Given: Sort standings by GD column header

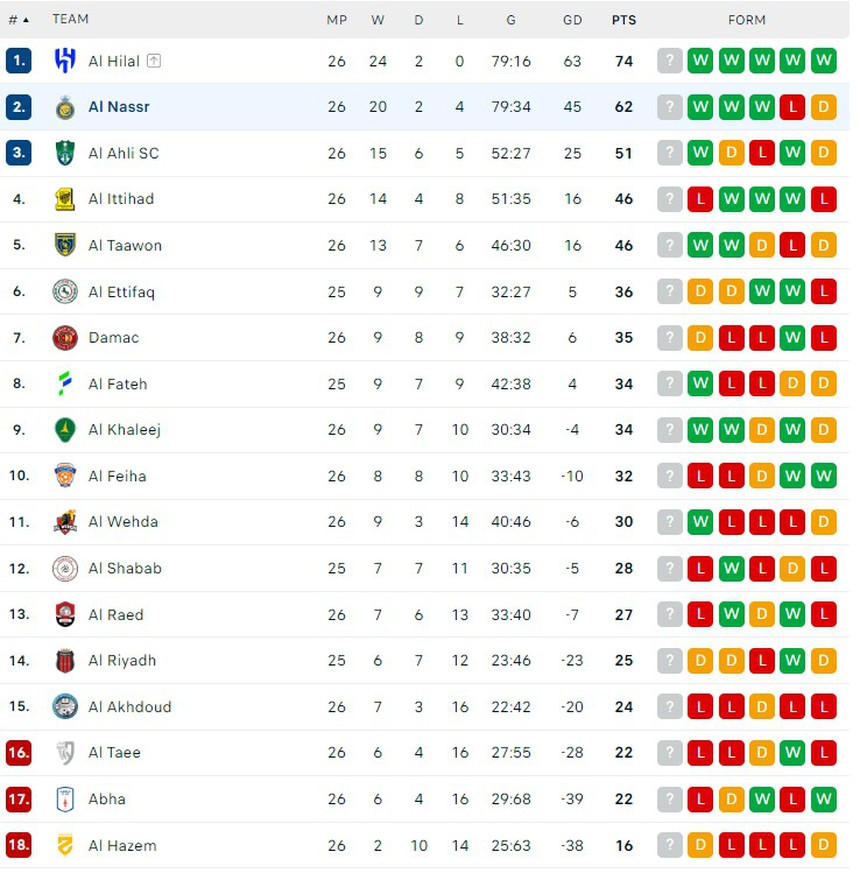Looking at the screenshot, I should pos(572,19).
